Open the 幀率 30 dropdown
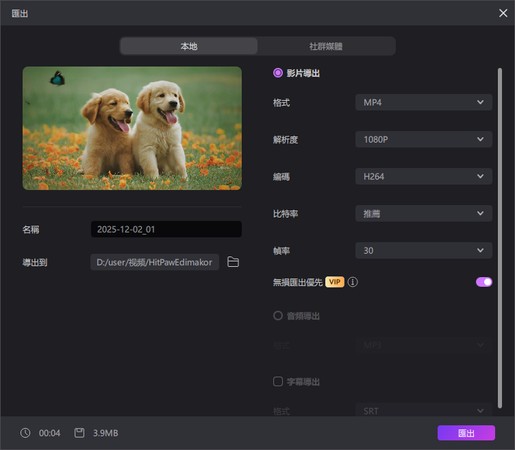This screenshot has width=515, height=450. pyautogui.click(x=424, y=250)
